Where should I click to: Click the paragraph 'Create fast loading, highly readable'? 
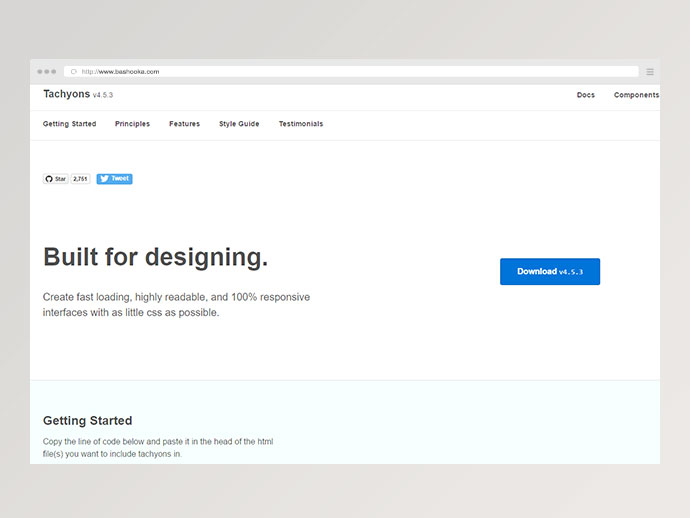(176, 305)
